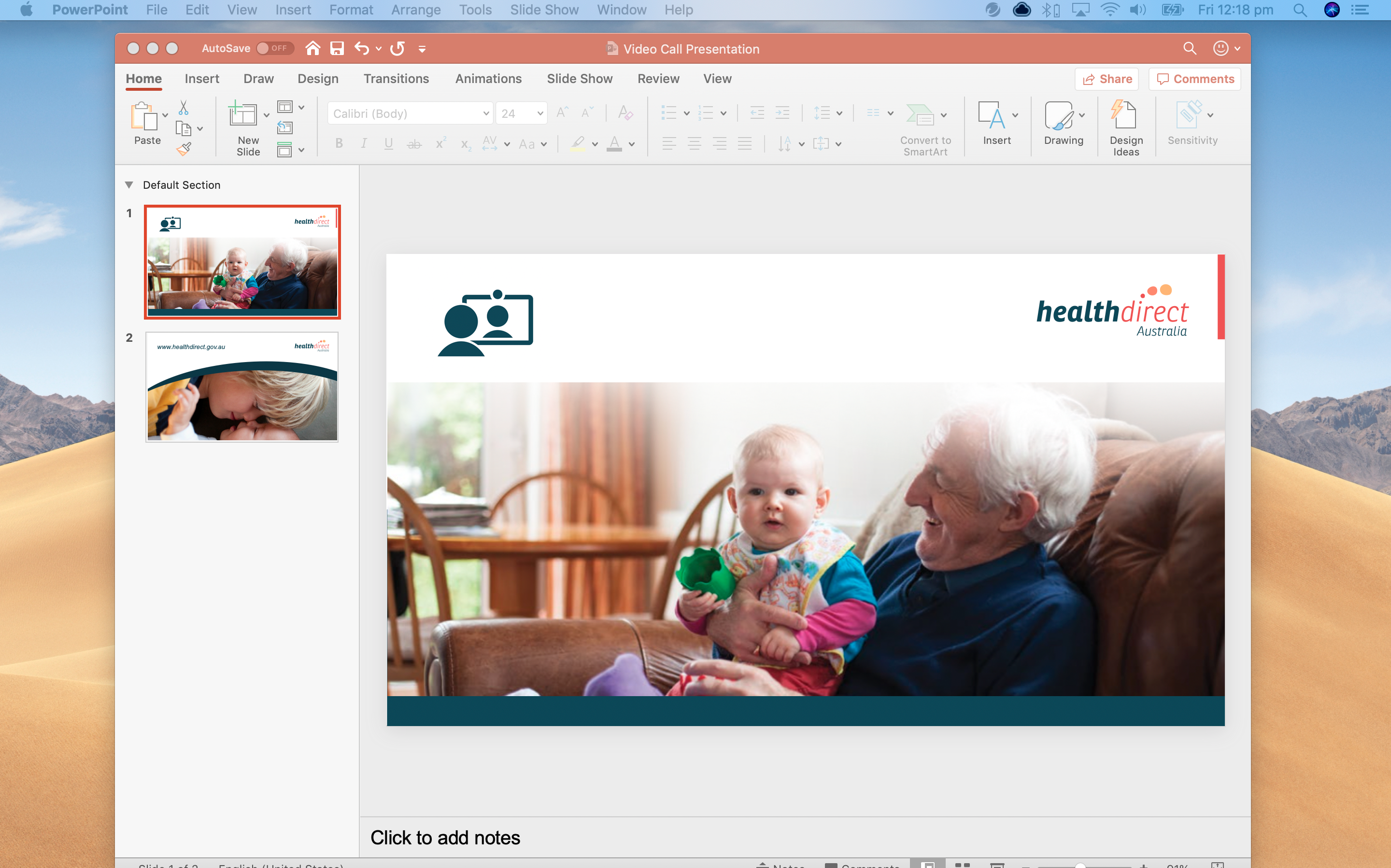Image resolution: width=1391 pixels, height=868 pixels.
Task: Click the Sensitivity button in the ribbon
Action: click(x=1191, y=124)
